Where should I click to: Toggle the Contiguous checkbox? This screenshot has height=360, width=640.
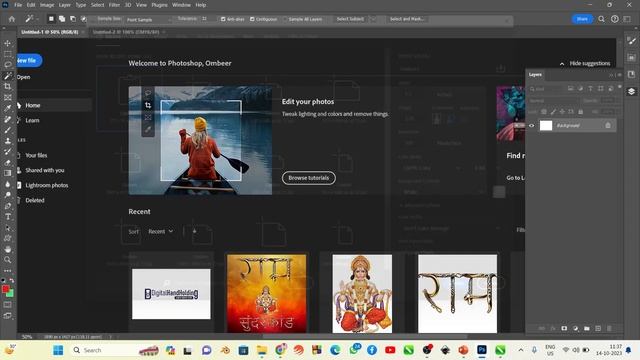[x=252, y=19]
